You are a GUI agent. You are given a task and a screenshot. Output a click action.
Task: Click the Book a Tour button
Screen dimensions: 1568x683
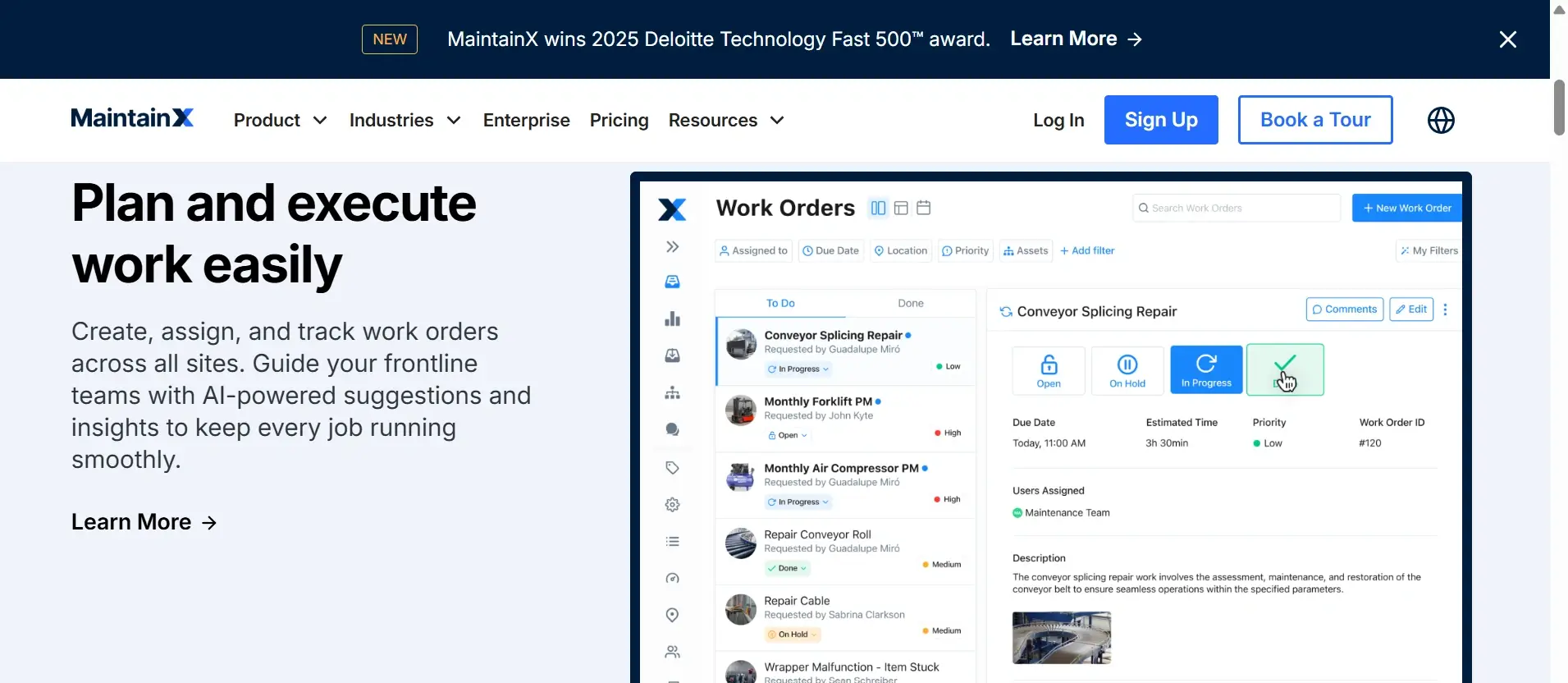point(1315,120)
